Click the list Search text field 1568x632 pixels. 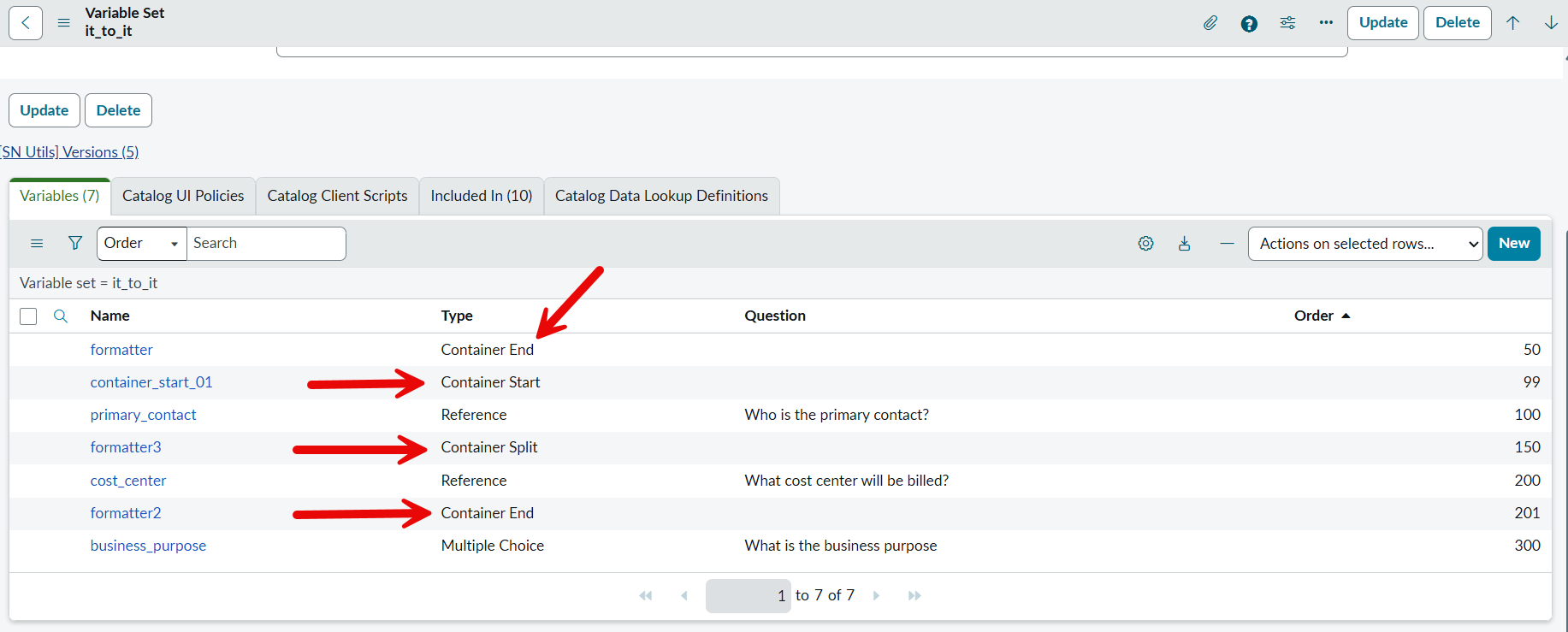point(266,244)
